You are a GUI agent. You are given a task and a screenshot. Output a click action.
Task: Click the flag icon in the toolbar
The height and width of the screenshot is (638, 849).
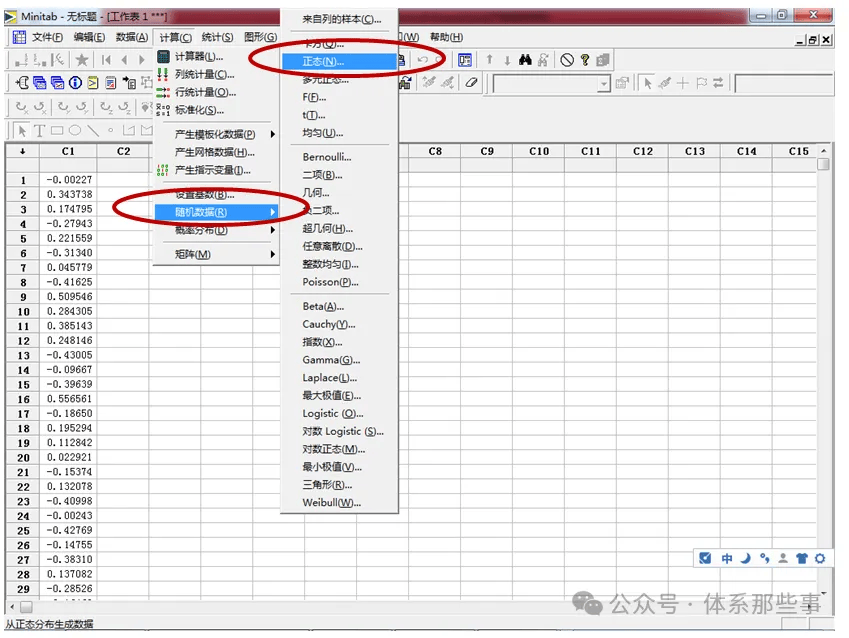pos(701,83)
